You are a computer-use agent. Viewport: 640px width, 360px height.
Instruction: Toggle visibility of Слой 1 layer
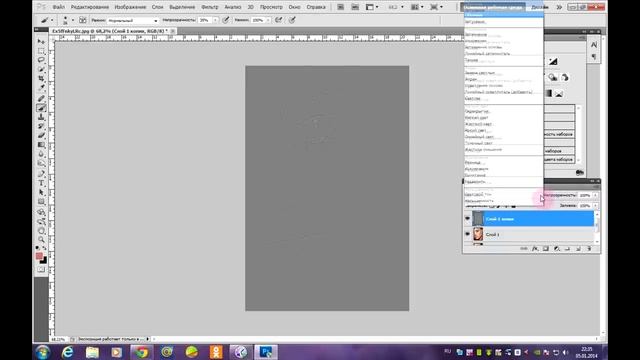[x=467, y=234]
